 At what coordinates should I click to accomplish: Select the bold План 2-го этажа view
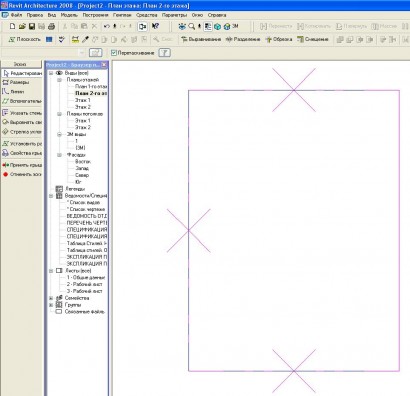[x=91, y=93]
